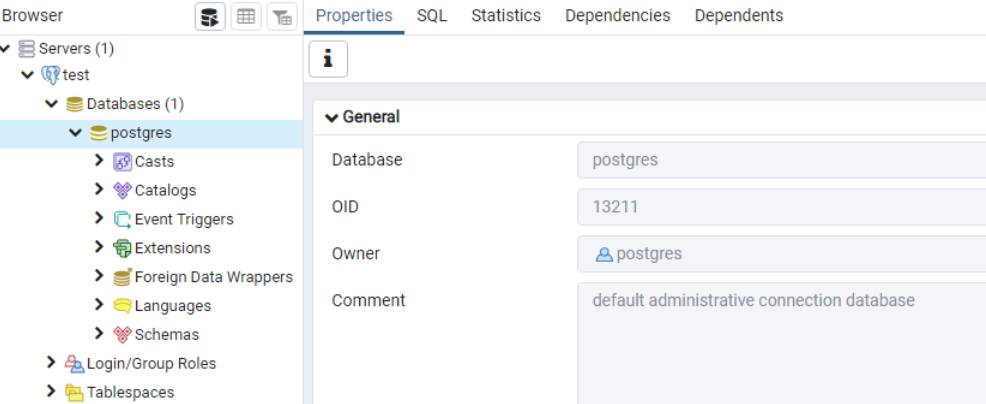Viewport: 986px width, 404px height.
Task: Click the Foreign Data Wrappers icon
Action: [x=123, y=278]
